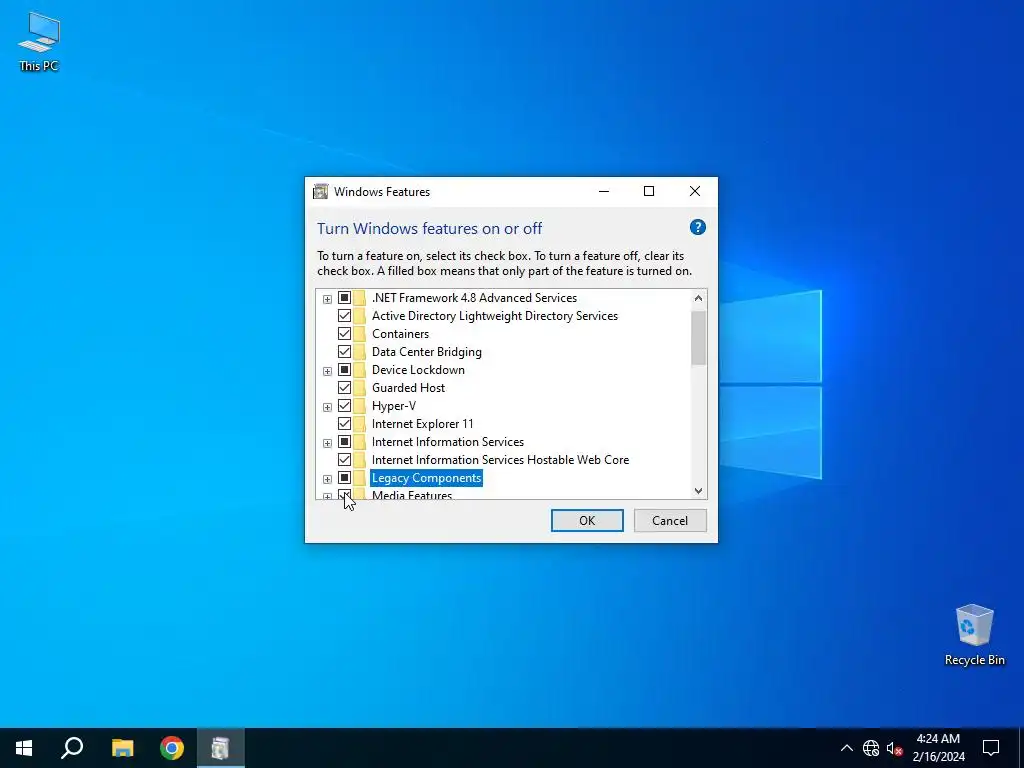
Task: Minimize the Windows Features dialog
Action: pos(603,191)
